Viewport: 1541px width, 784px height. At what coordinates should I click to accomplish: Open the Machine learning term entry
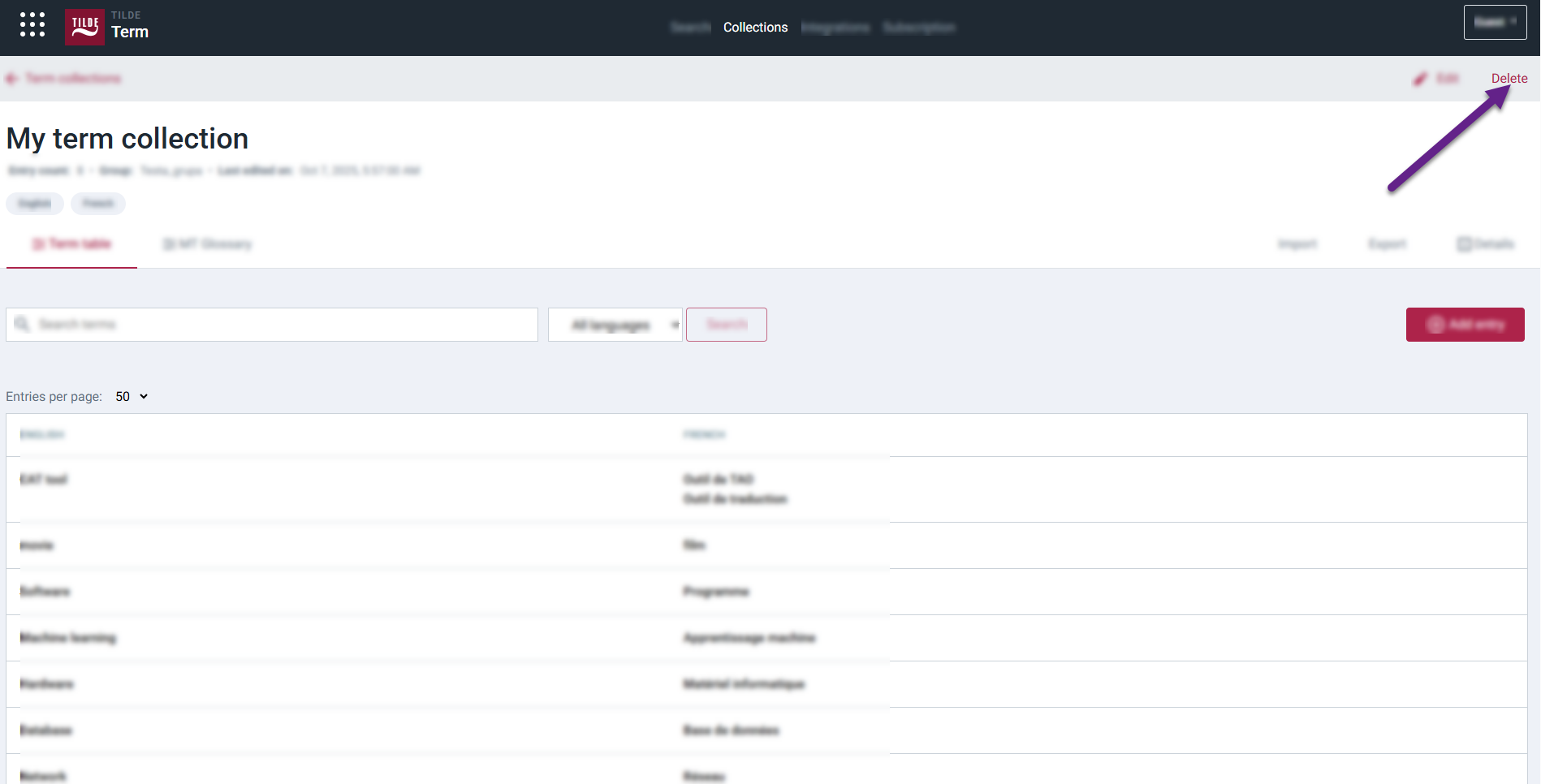click(x=68, y=638)
